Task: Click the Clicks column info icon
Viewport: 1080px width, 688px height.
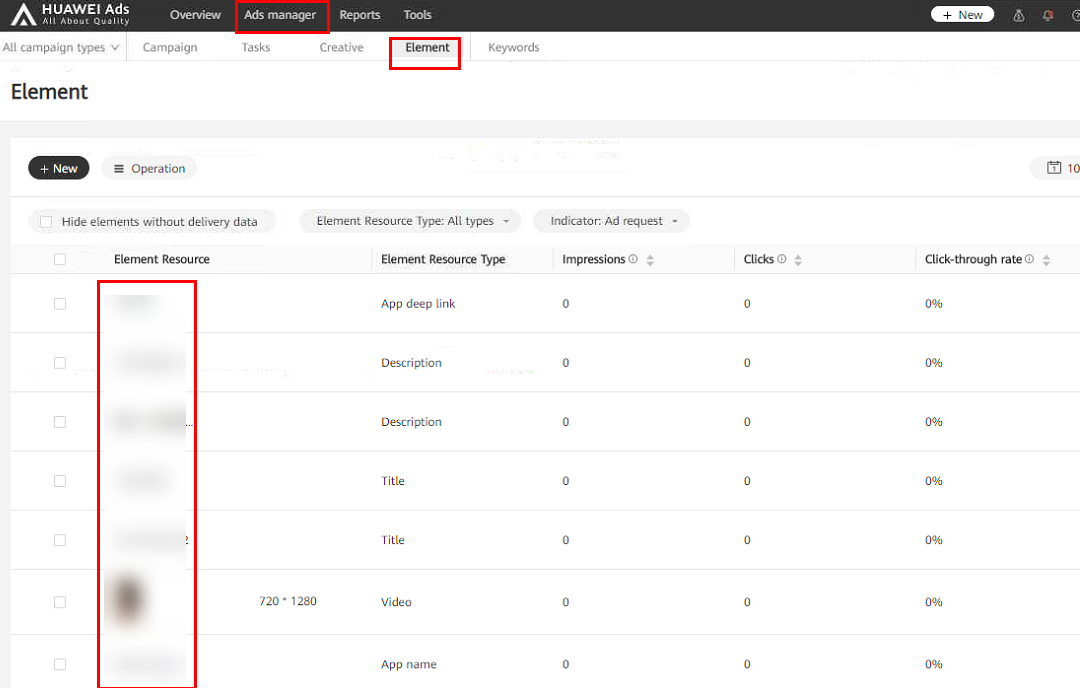Action: click(782, 259)
